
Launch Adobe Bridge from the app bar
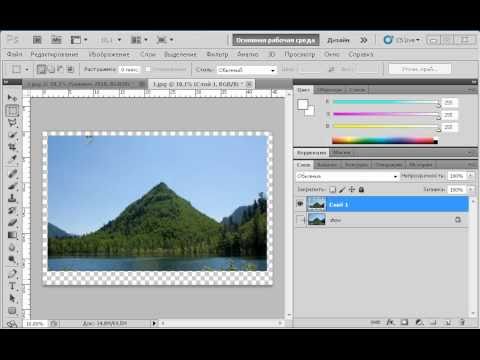tap(37, 40)
